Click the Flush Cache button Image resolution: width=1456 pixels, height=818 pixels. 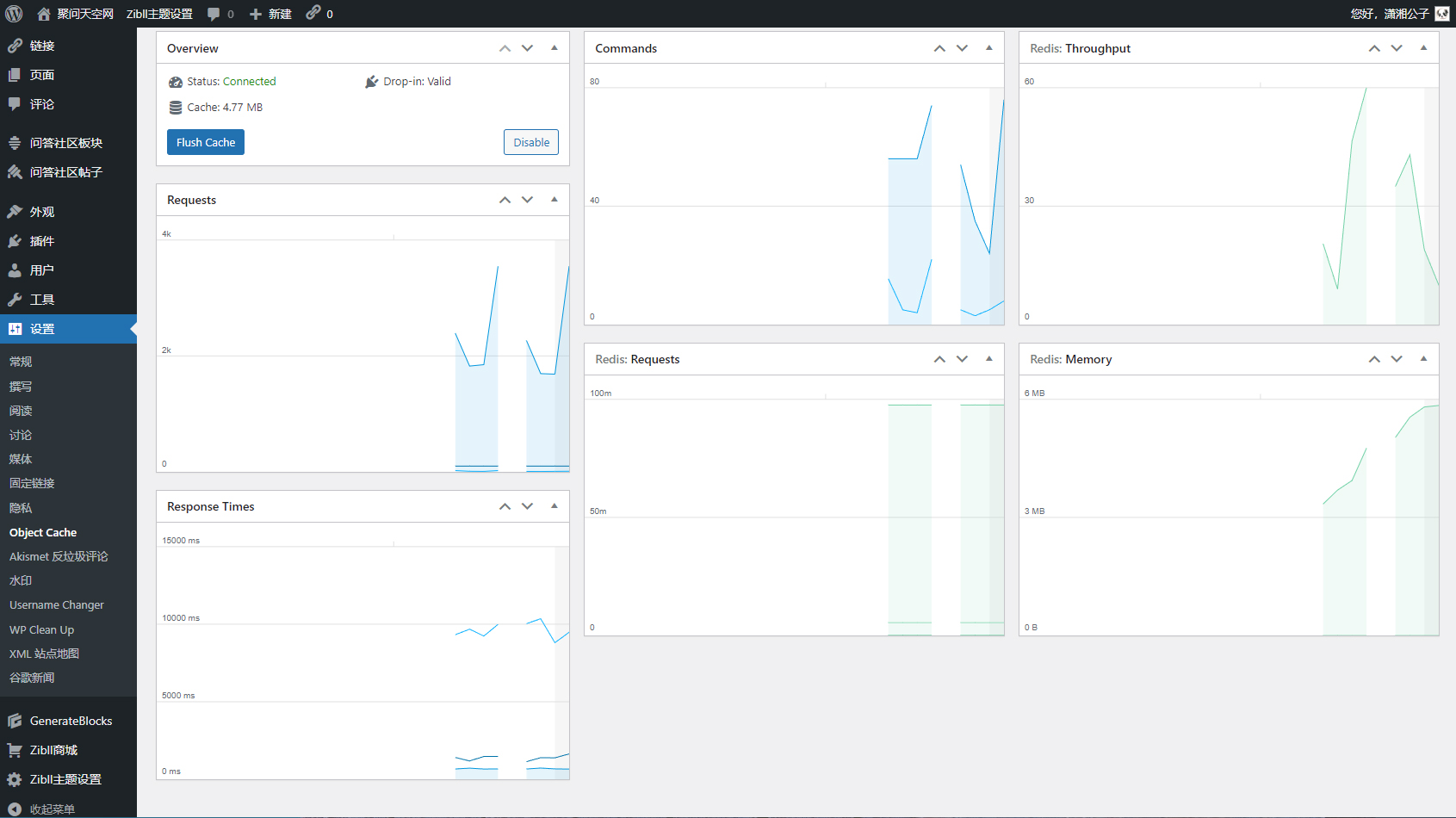pyautogui.click(x=206, y=142)
